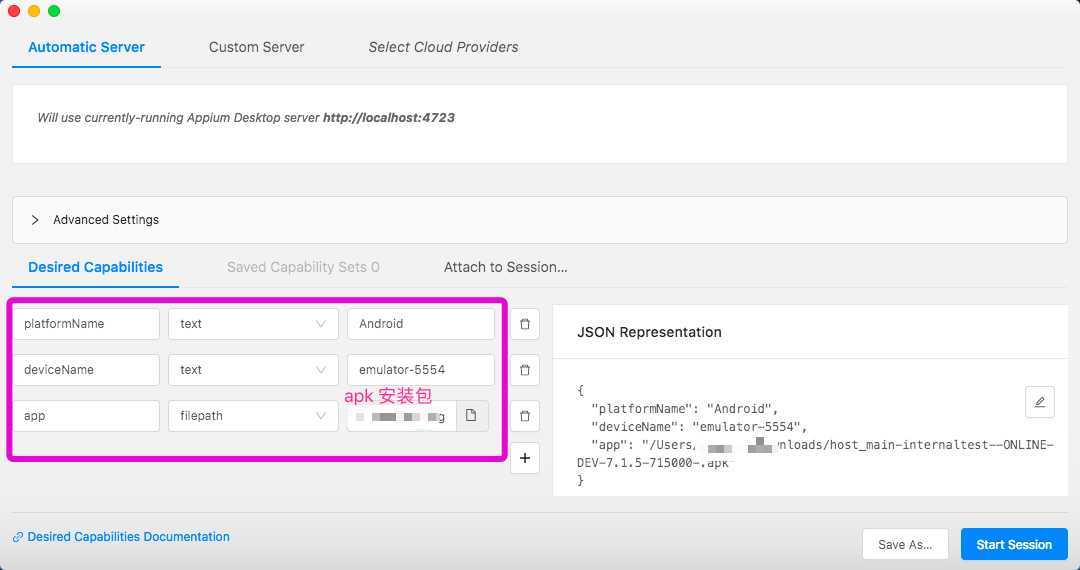Screen dimensions: 1080x570
Task: Save capabilities with Save As button
Action: [905, 545]
